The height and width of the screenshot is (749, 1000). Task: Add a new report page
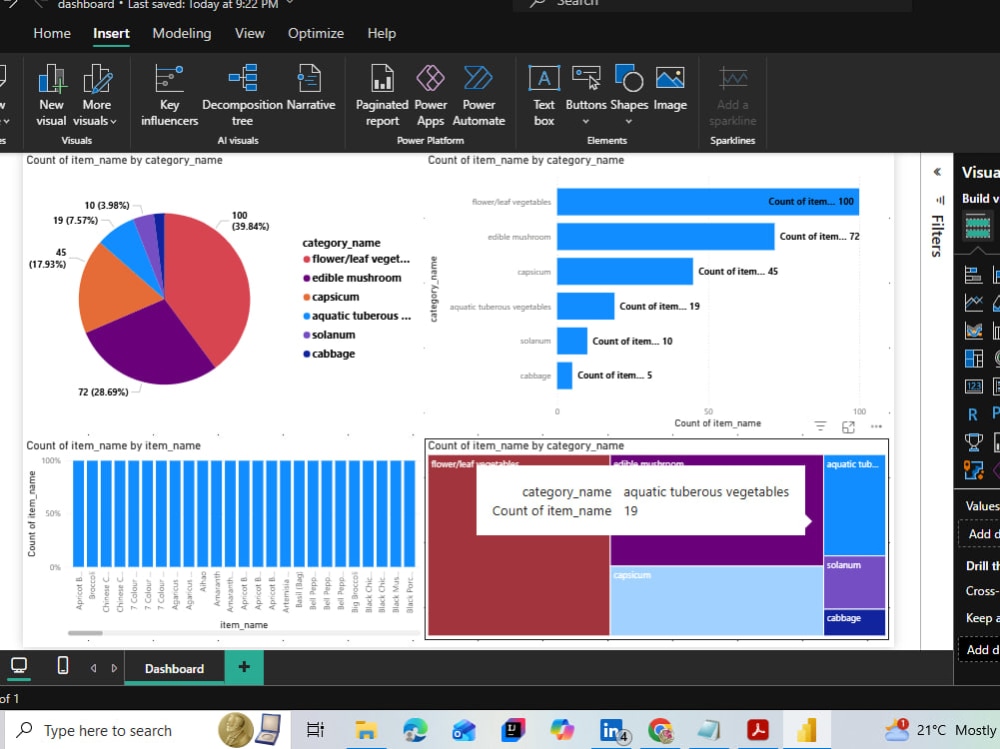coord(244,667)
